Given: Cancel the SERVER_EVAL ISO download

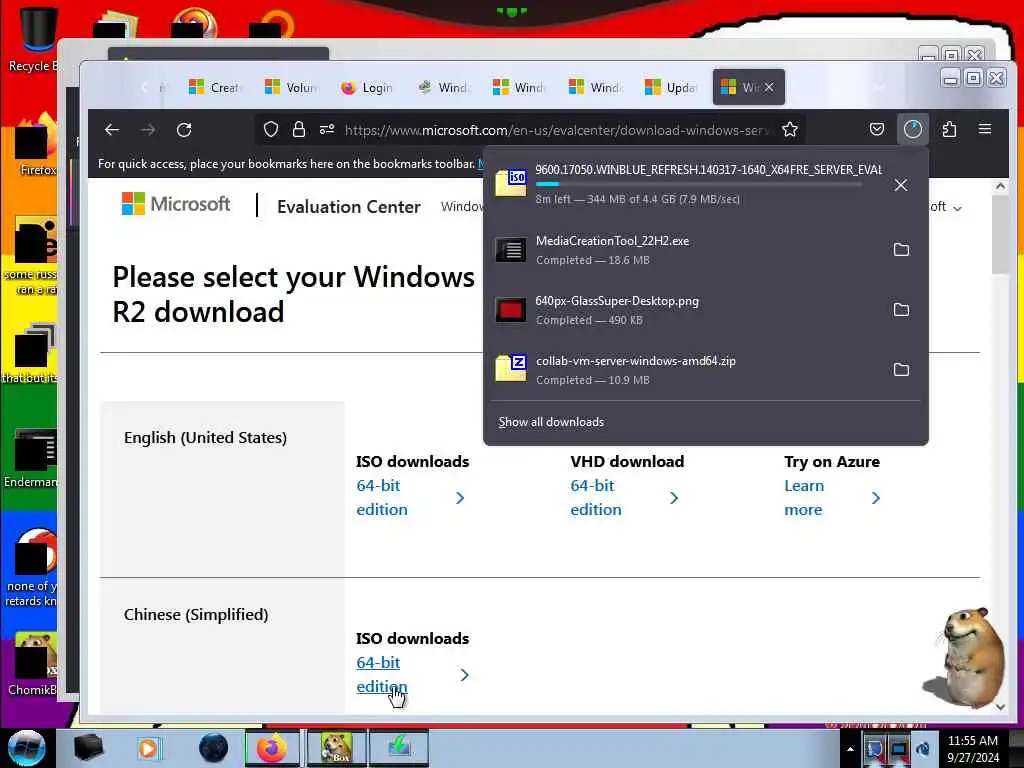Looking at the screenshot, I should 901,185.
